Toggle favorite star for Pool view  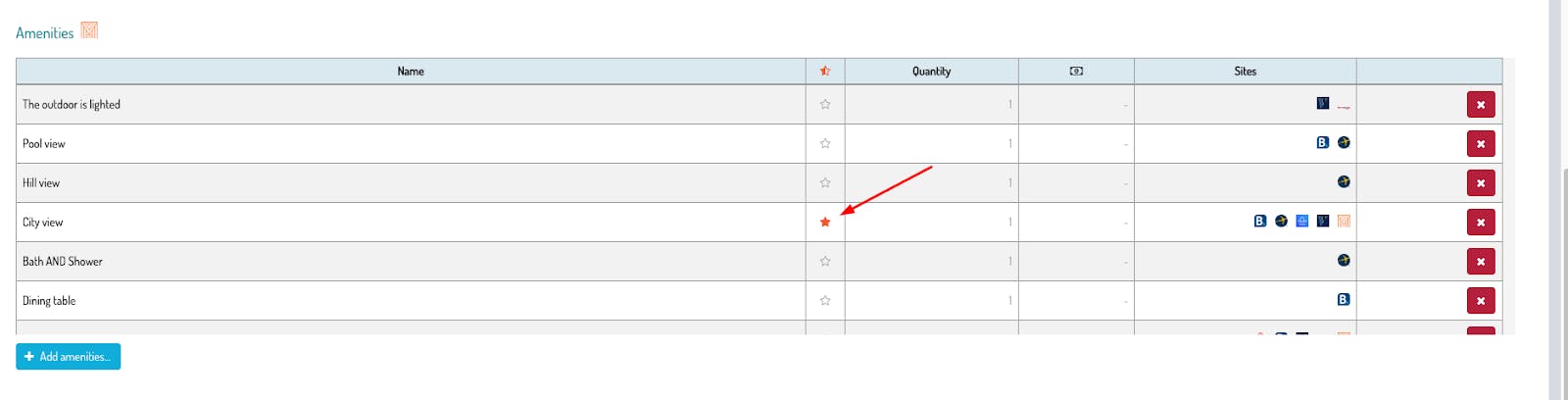[825, 143]
